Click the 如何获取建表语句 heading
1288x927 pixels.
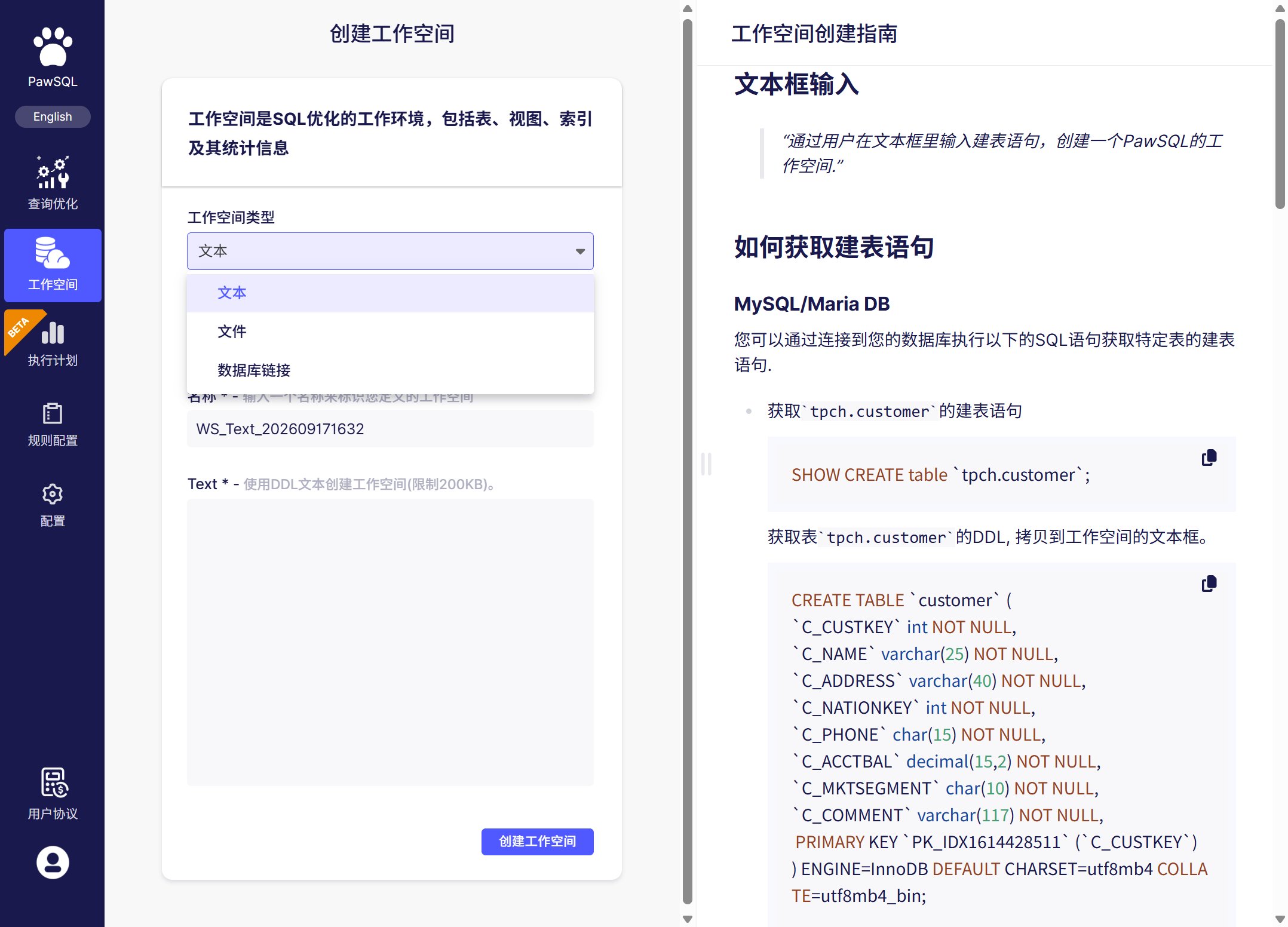tap(834, 247)
